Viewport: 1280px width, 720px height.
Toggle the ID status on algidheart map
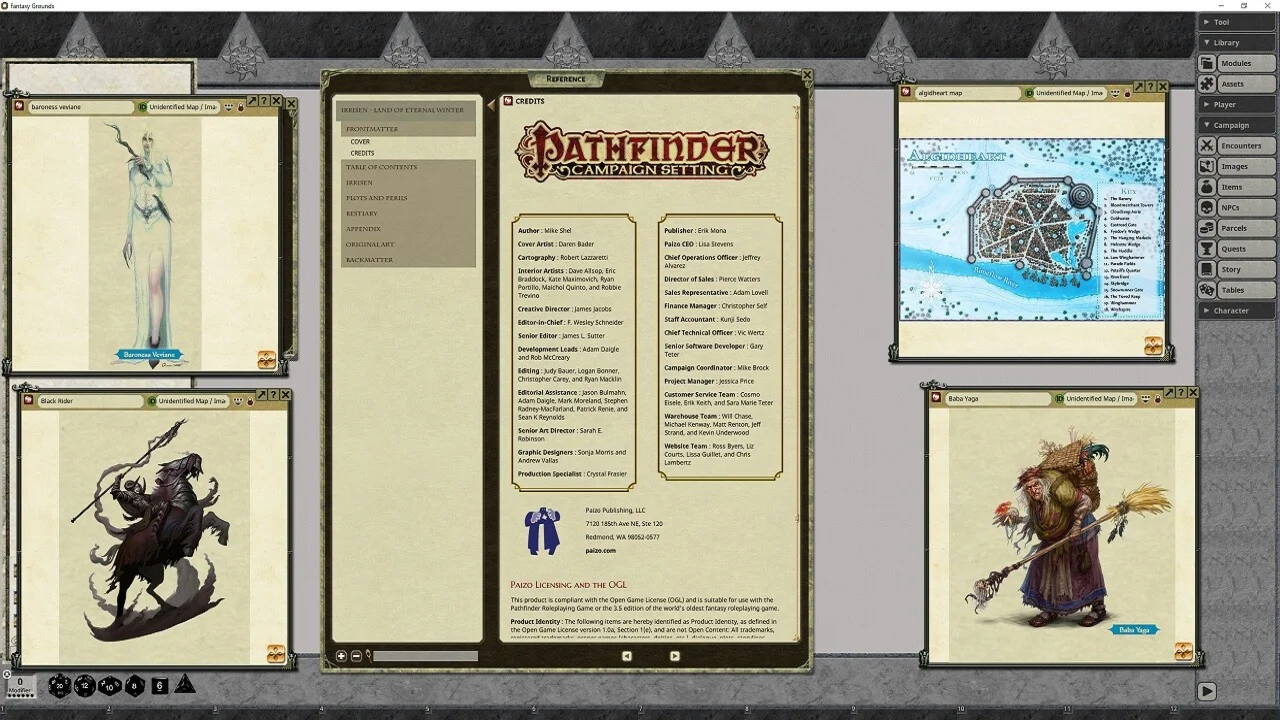point(1030,93)
